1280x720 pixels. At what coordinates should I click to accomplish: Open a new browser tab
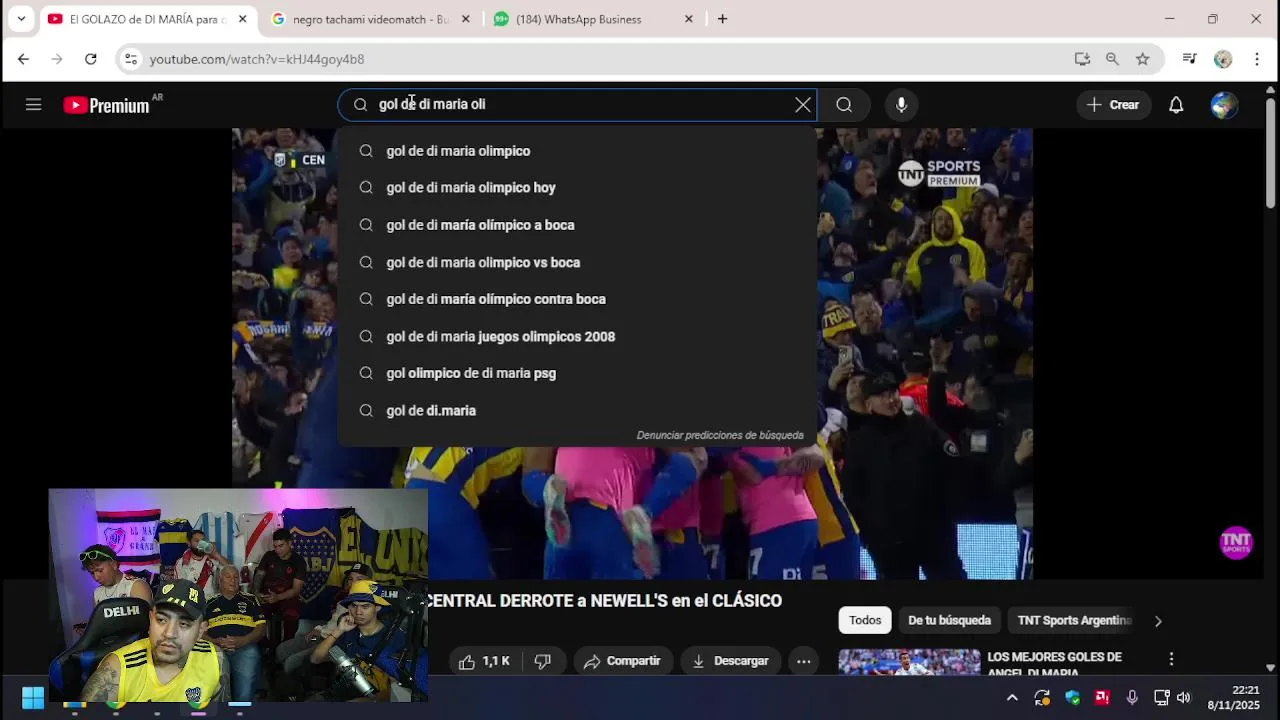[722, 19]
